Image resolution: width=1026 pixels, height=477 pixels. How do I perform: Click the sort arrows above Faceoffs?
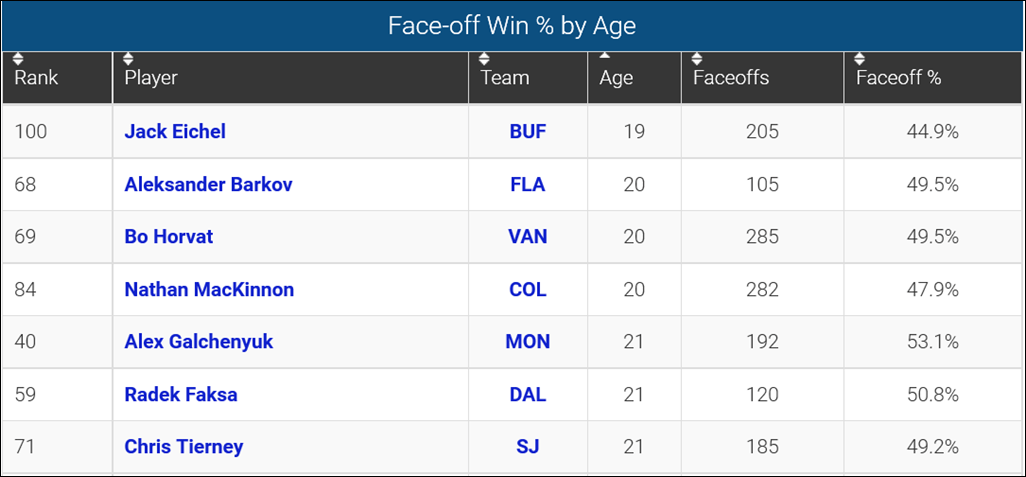698,59
